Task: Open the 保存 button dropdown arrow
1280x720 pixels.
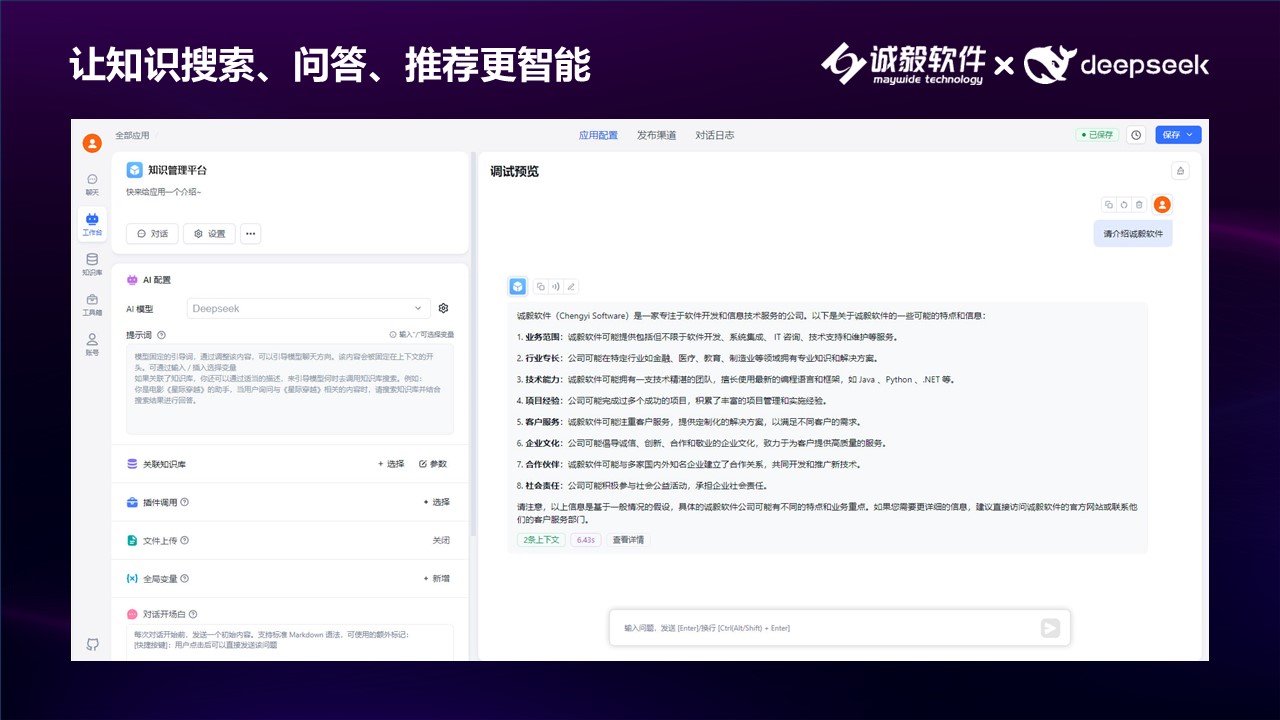Action: [1190, 135]
